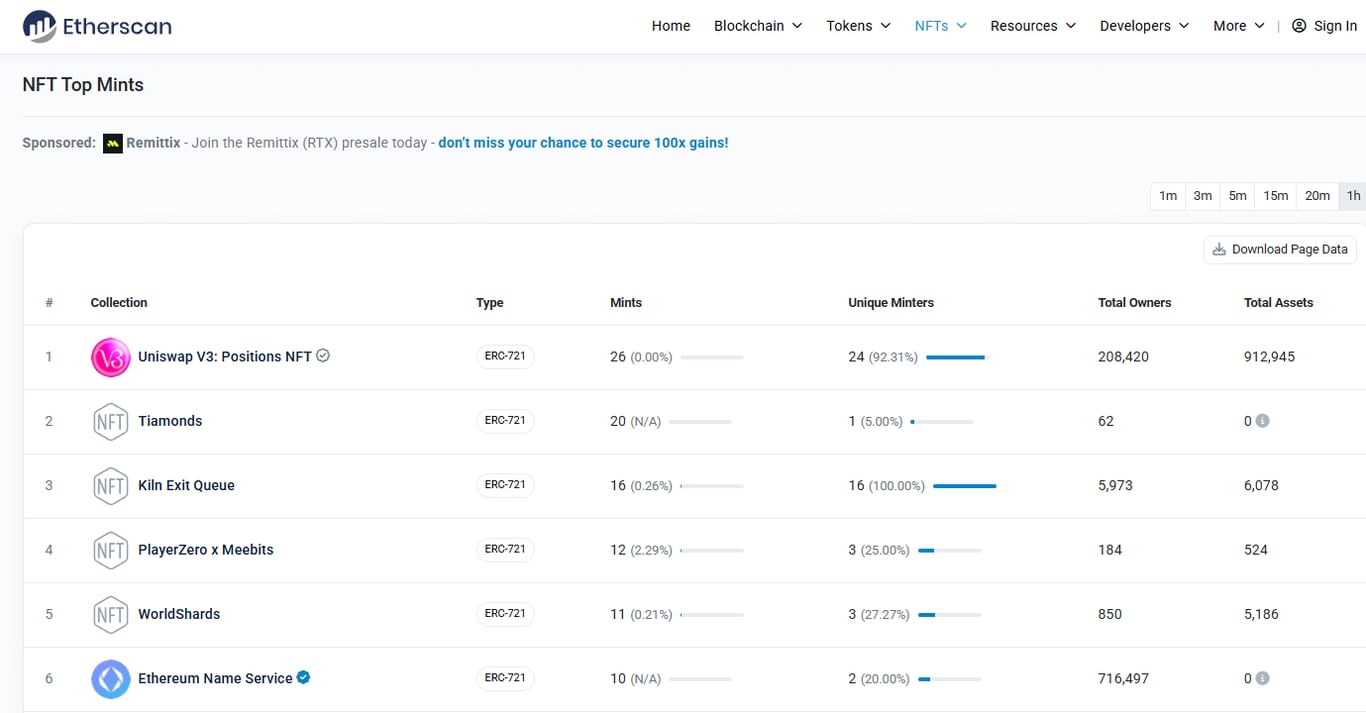Click the Unique Minters column header
1366x713 pixels.
891,303
